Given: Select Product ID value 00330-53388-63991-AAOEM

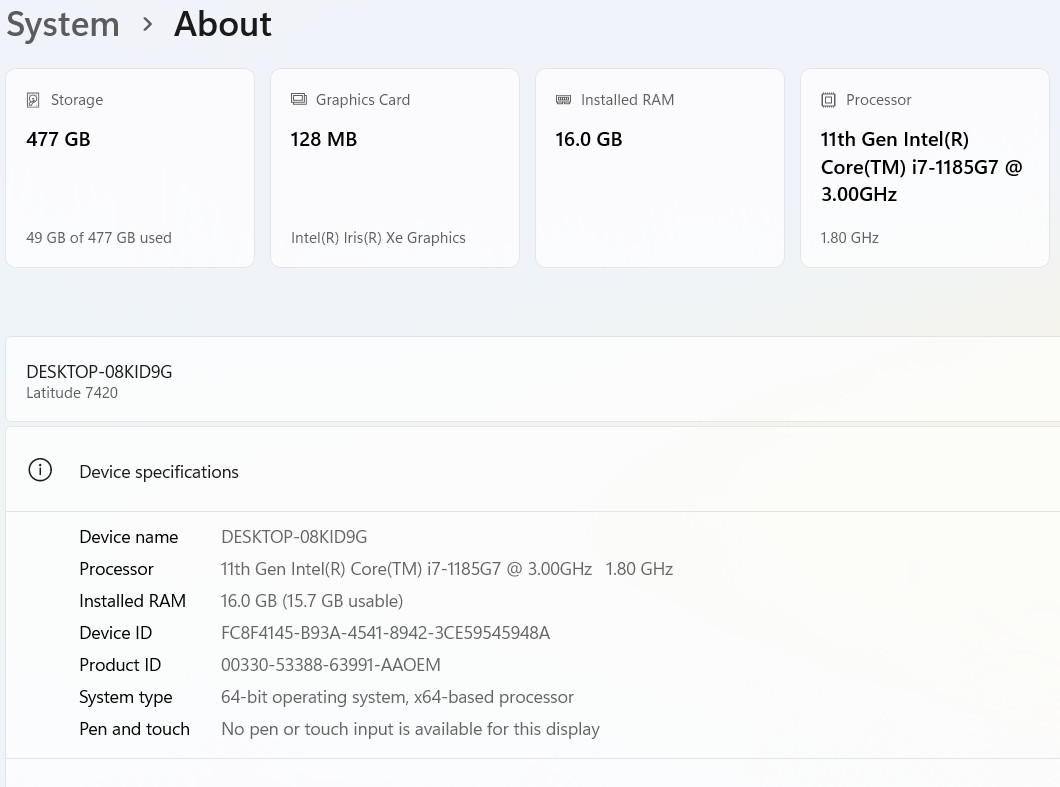Looking at the screenshot, I should 331,665.
